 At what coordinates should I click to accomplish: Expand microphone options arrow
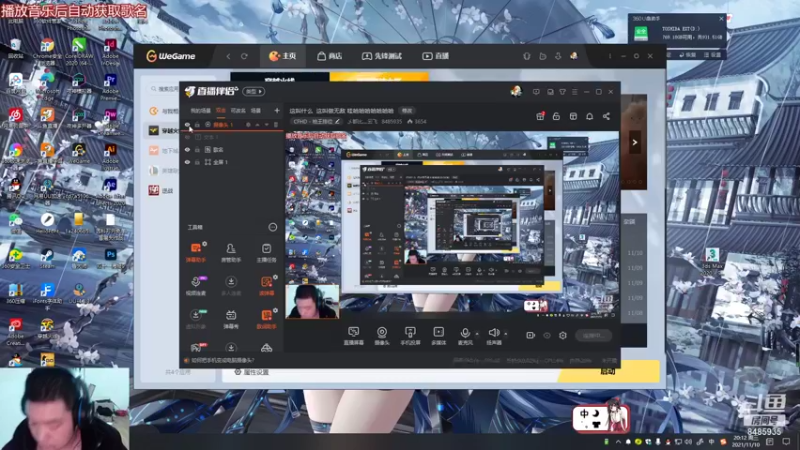477,334
